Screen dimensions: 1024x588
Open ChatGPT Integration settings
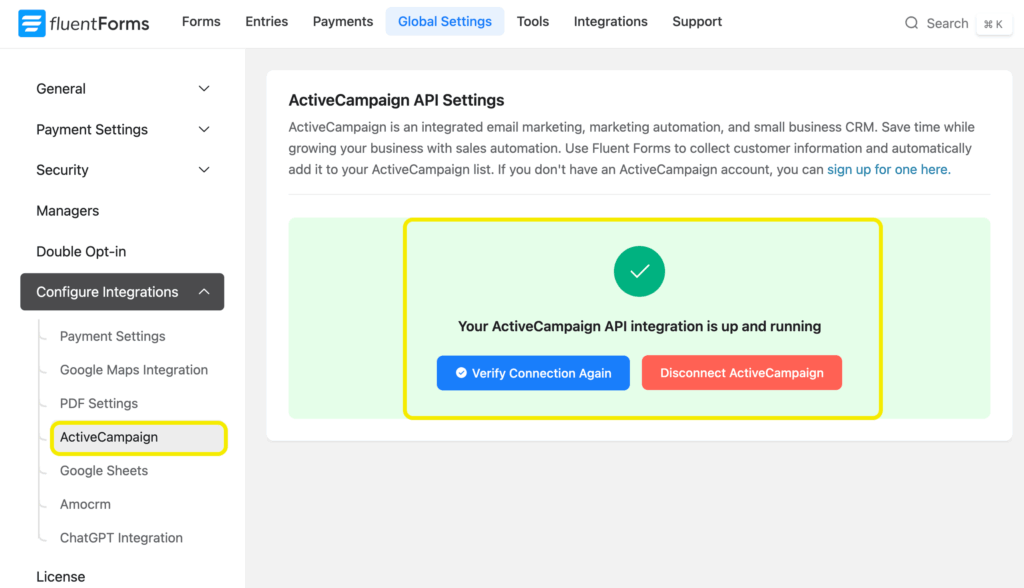(121, 538)
